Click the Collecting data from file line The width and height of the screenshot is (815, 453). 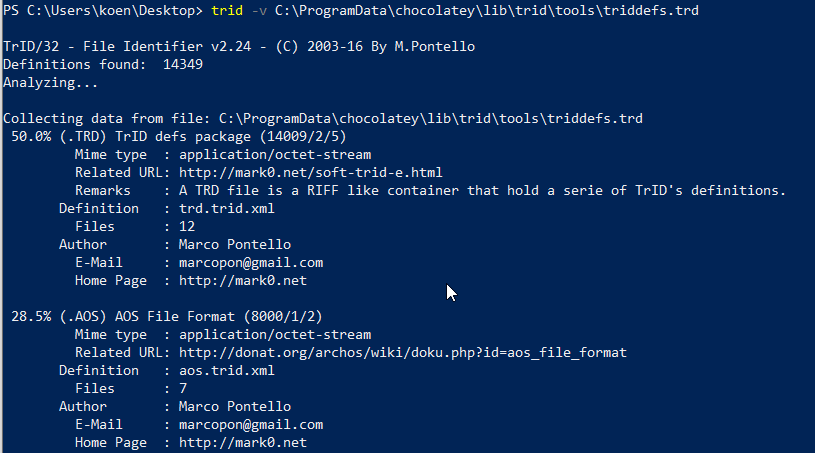pyautogui.click(x=322, y=118)
